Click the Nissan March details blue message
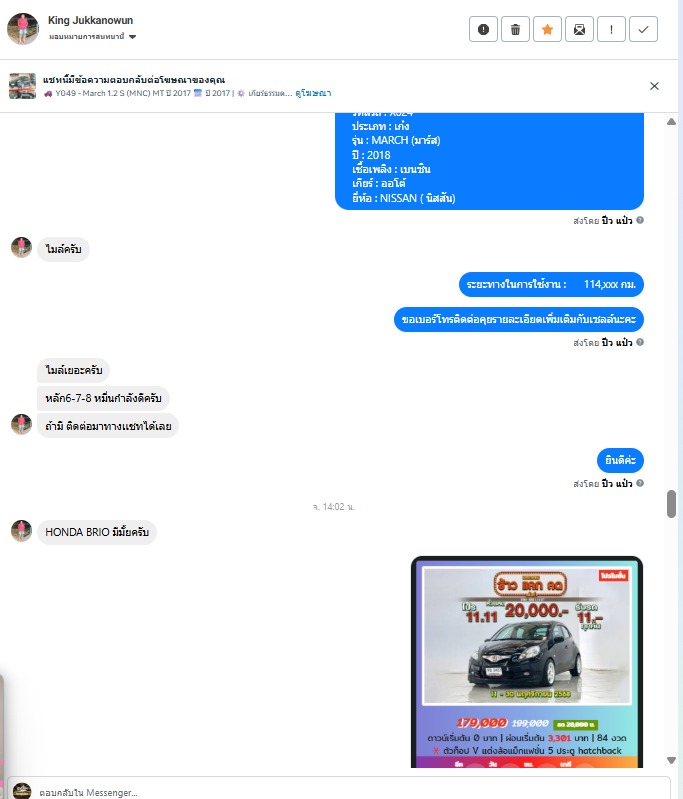 489,161
